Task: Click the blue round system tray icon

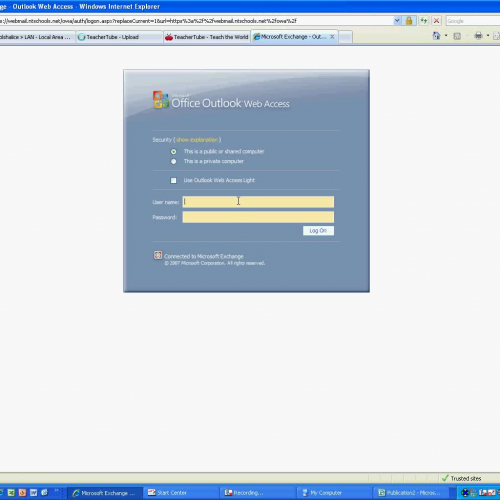Action: tap(465, 492)
